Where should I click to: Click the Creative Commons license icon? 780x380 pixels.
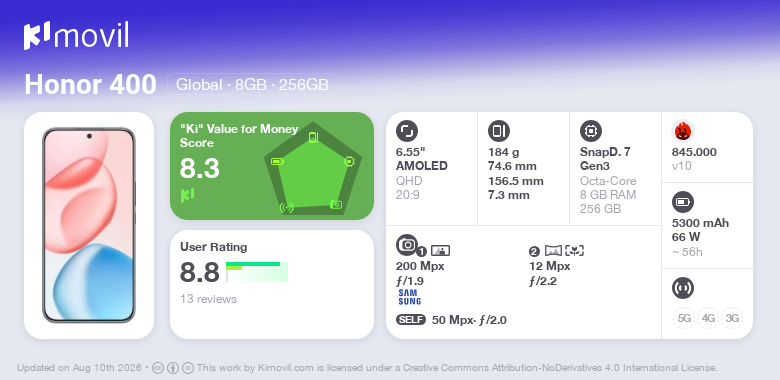tap(158, 368)
